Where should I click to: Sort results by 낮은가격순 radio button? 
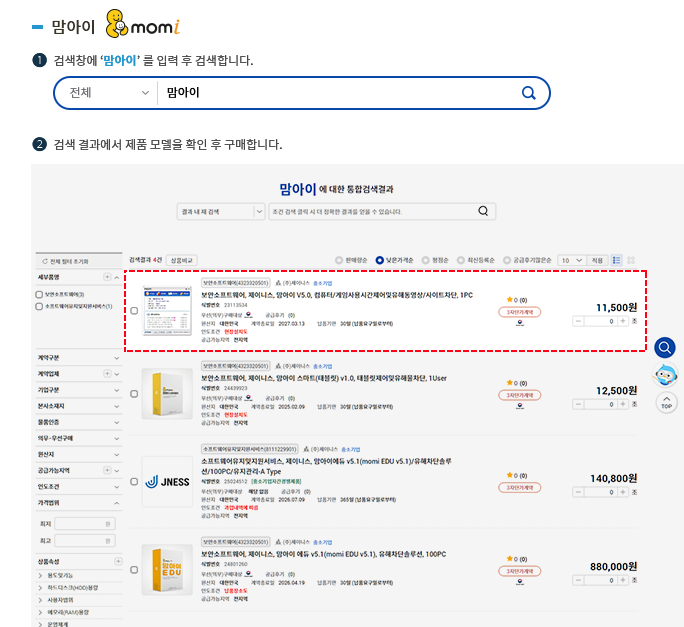coord(380,260)
